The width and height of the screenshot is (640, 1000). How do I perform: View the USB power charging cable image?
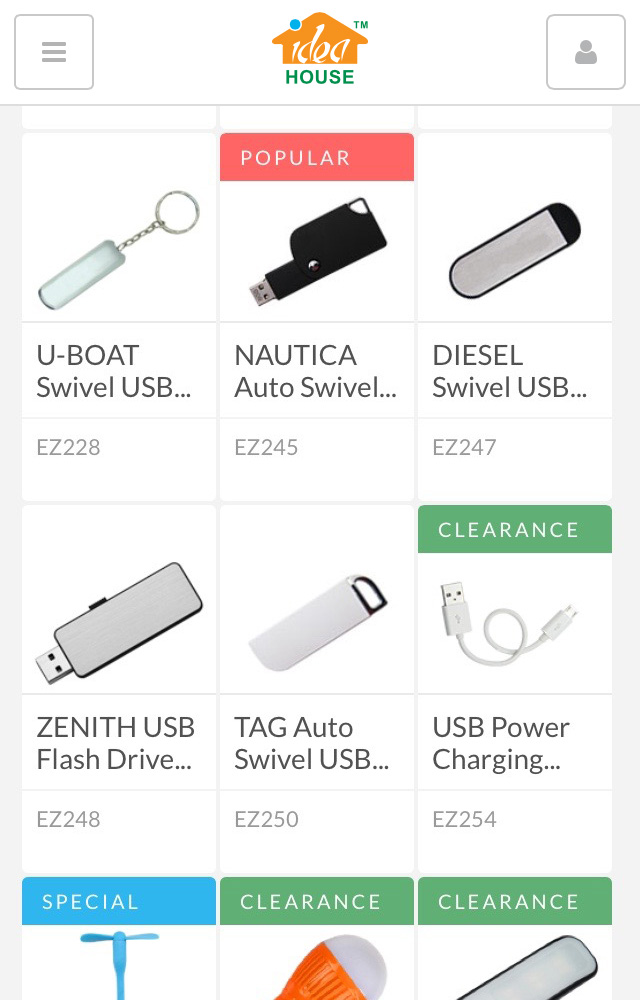point(510,622)
